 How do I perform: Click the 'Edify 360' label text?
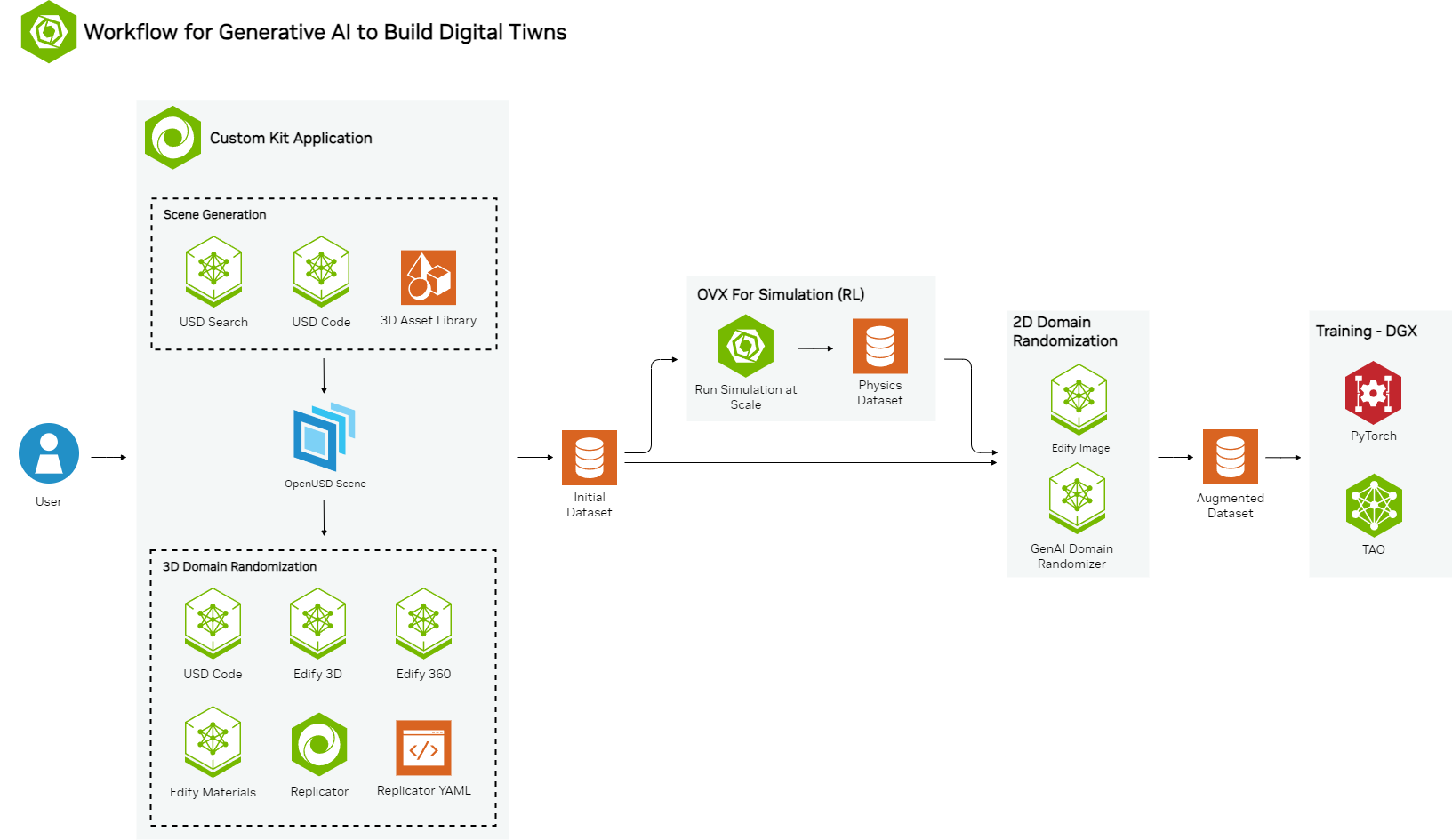pos(423,674)
